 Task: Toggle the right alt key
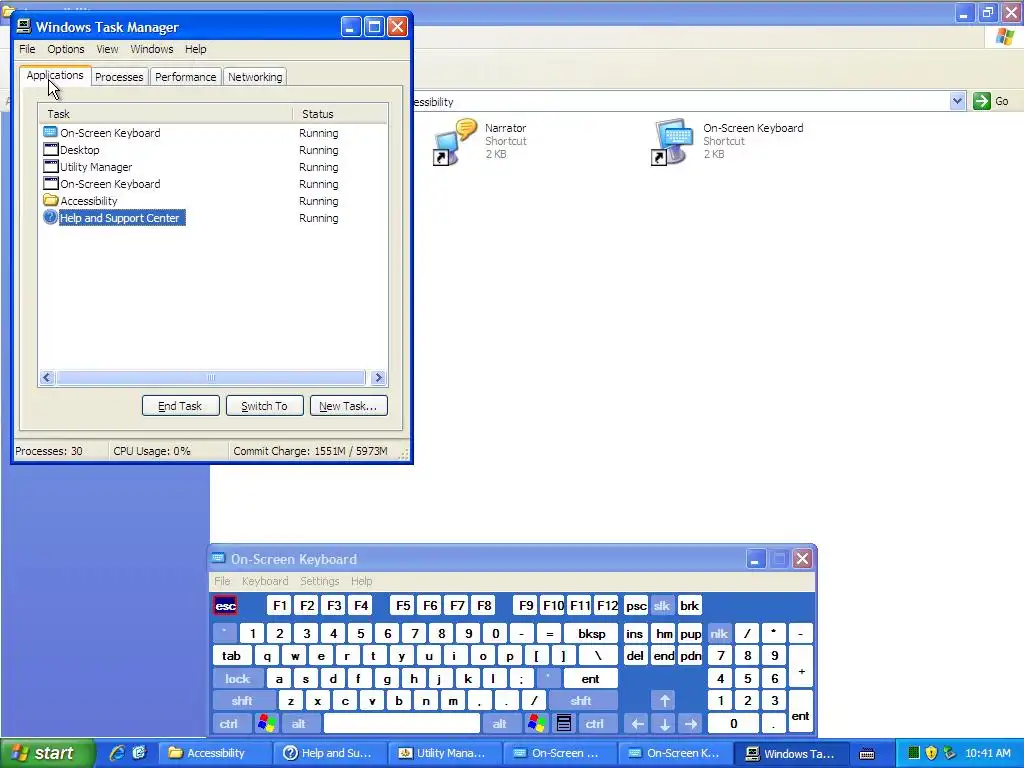pos(500,724)
